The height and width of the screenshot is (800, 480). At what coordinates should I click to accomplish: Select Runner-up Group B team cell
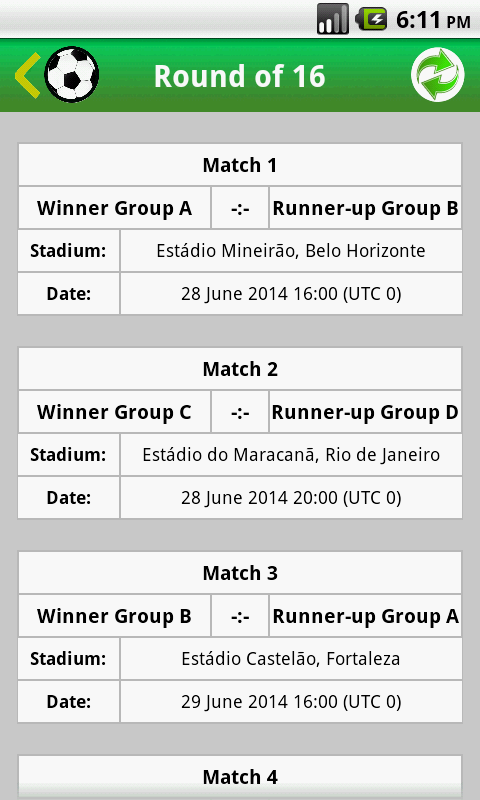tap(365, 208)
